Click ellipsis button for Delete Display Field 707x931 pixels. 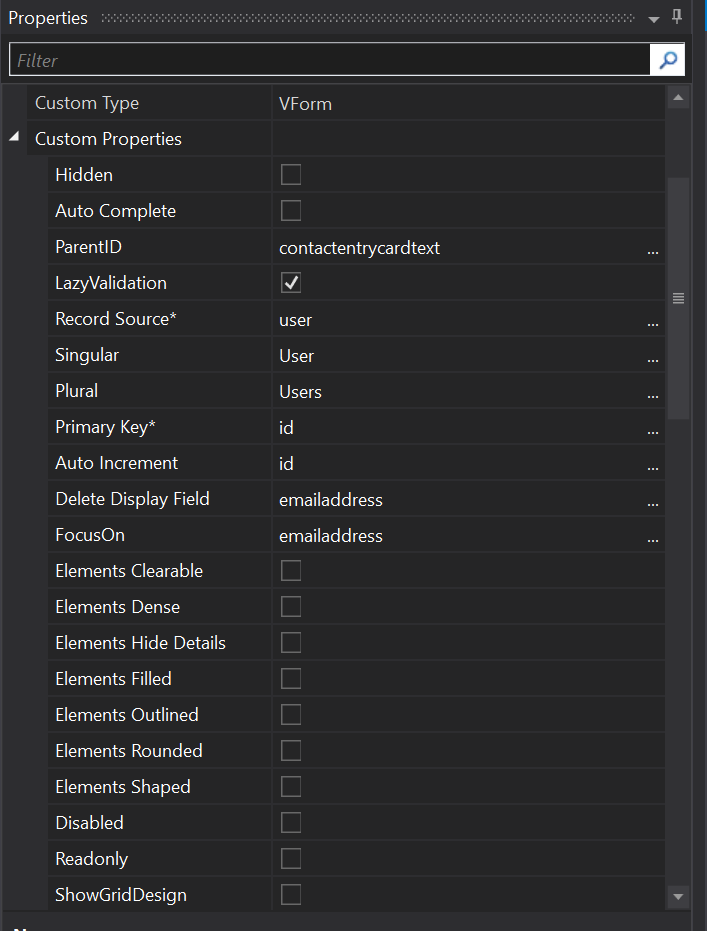point(653,501)
